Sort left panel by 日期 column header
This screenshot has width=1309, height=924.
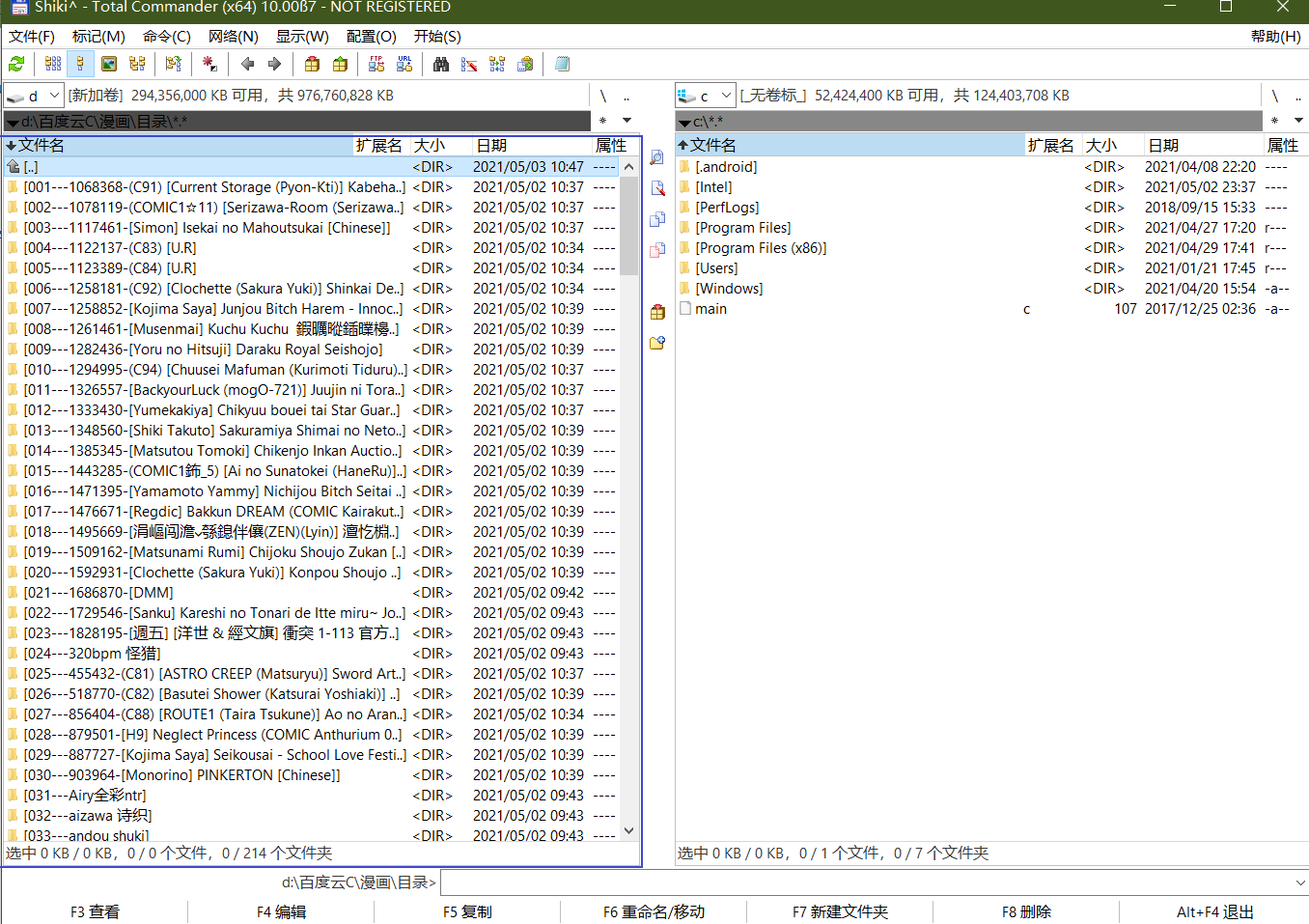(x=531, y=146)
